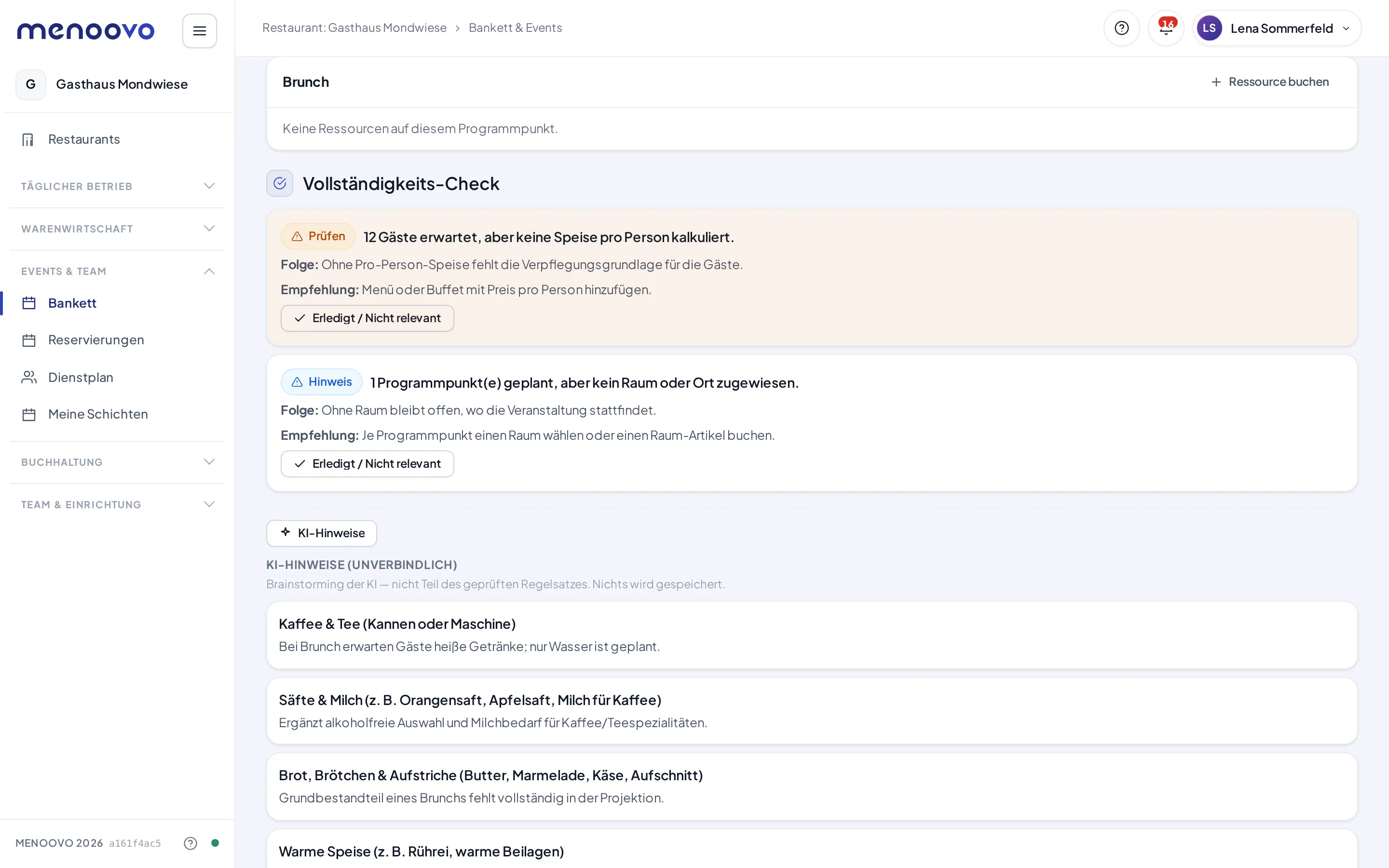Screen dimensions: 1389x868
Task: Follow the Restaurant: Gasthaus Mondwiese breadcrumb
Action: coord(354,27)
